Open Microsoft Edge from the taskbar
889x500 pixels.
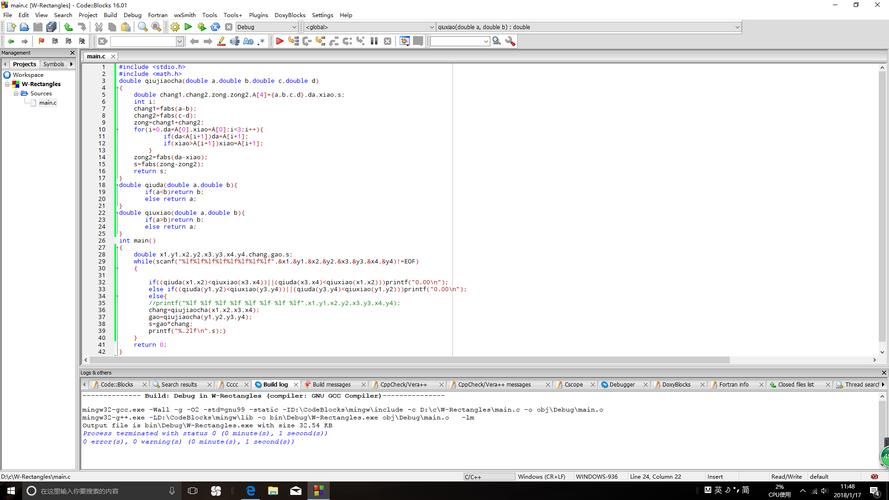250,490
